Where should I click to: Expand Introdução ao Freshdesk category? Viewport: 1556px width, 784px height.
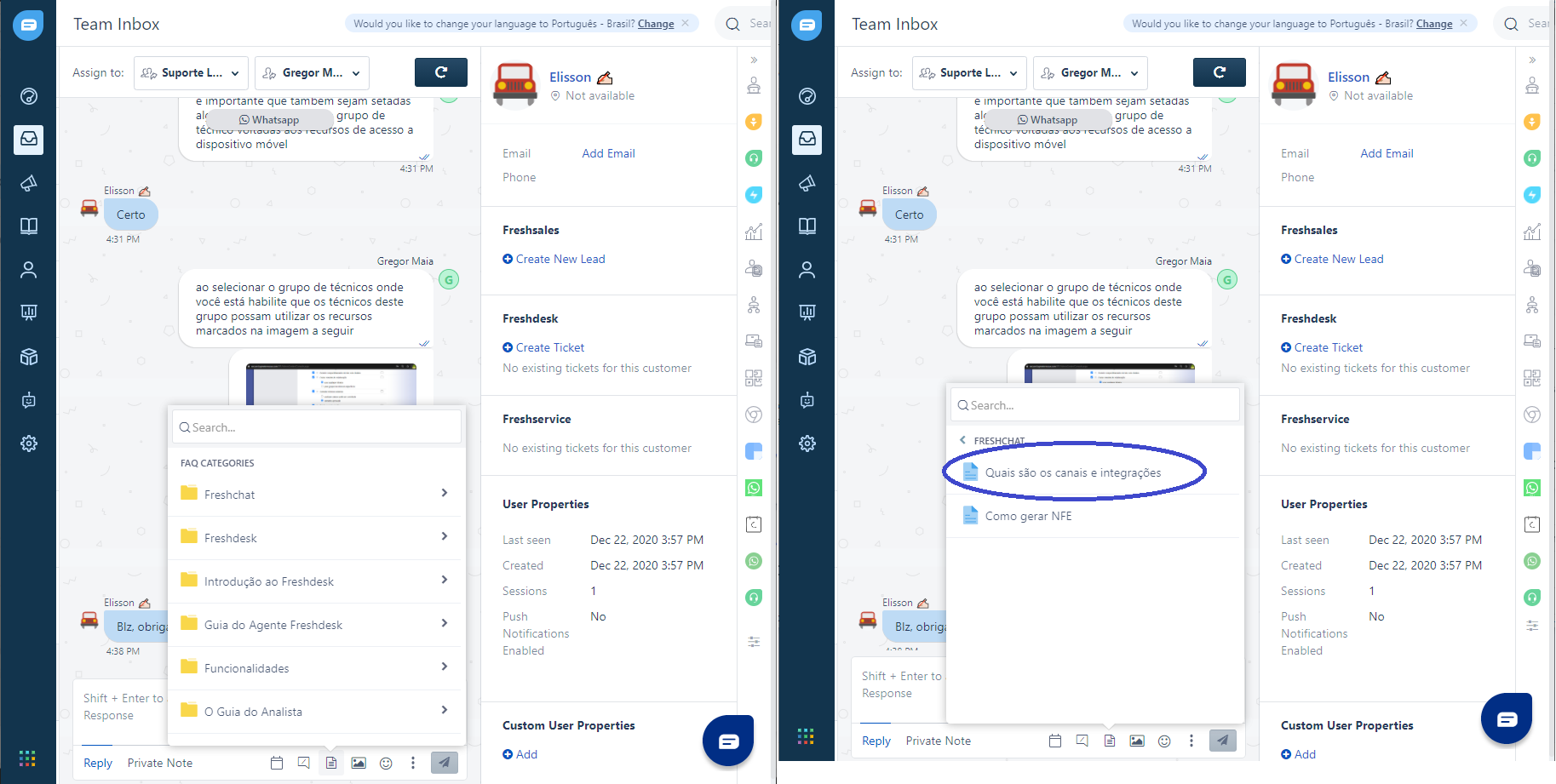pos(316,581)
